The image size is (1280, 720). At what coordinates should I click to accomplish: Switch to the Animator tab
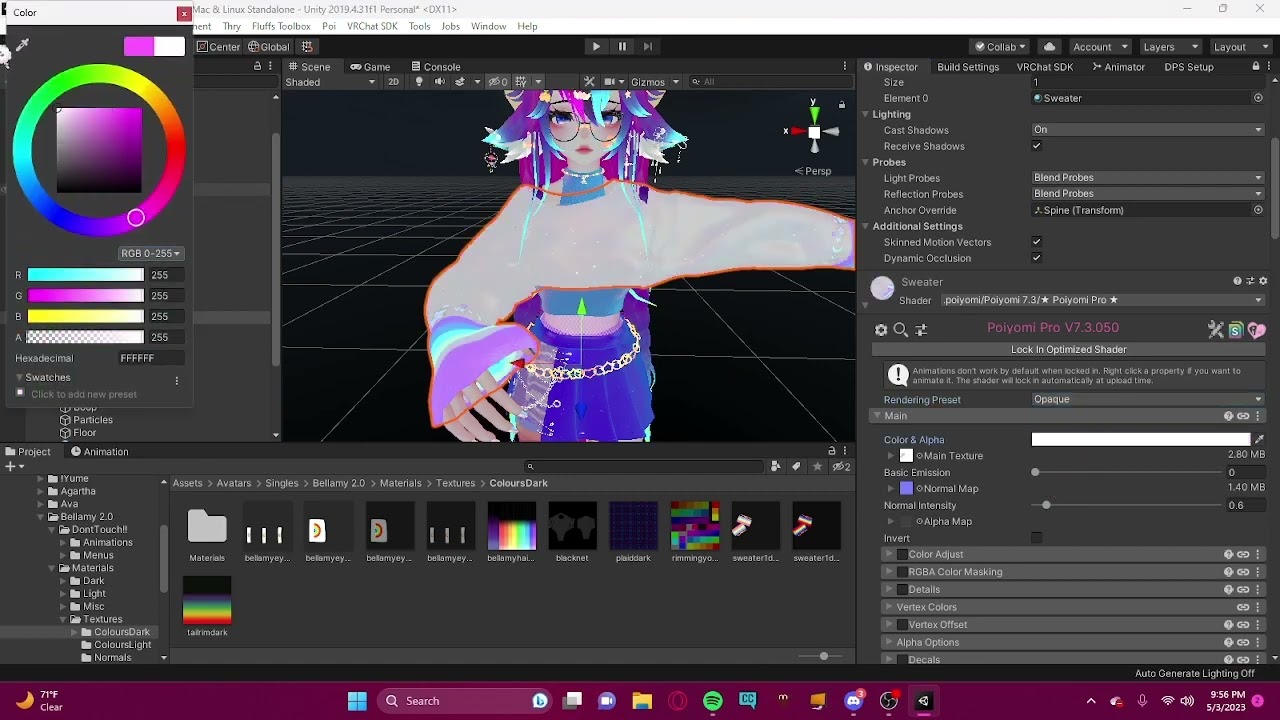click(x=1118, y=67)
